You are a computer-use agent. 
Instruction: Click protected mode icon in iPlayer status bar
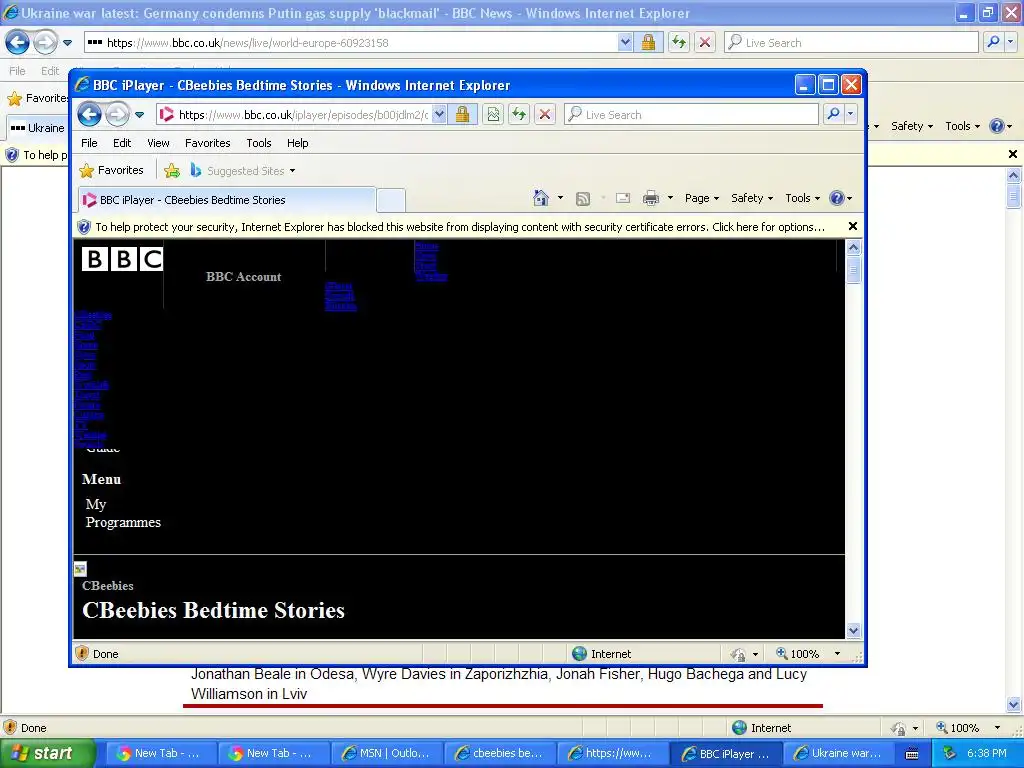(739, 654)
